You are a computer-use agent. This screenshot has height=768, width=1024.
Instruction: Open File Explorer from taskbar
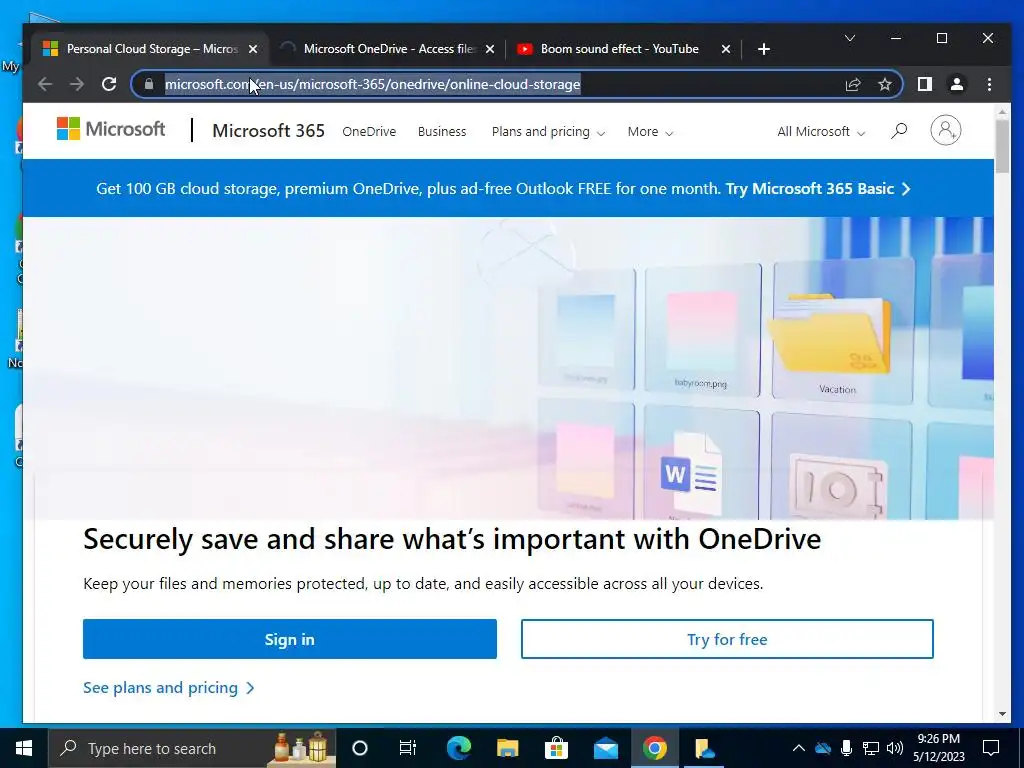click(507, 748)
